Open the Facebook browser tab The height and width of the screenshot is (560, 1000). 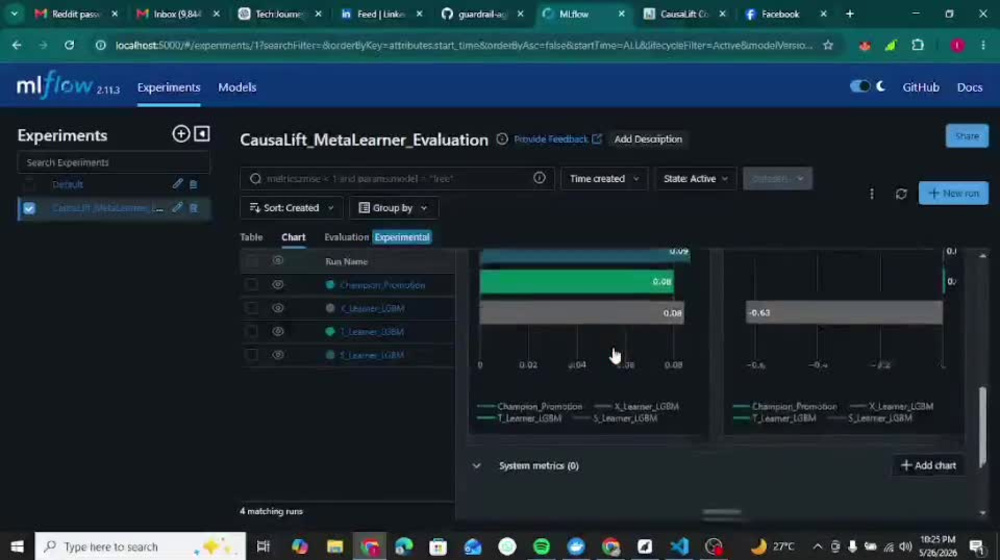785,13
